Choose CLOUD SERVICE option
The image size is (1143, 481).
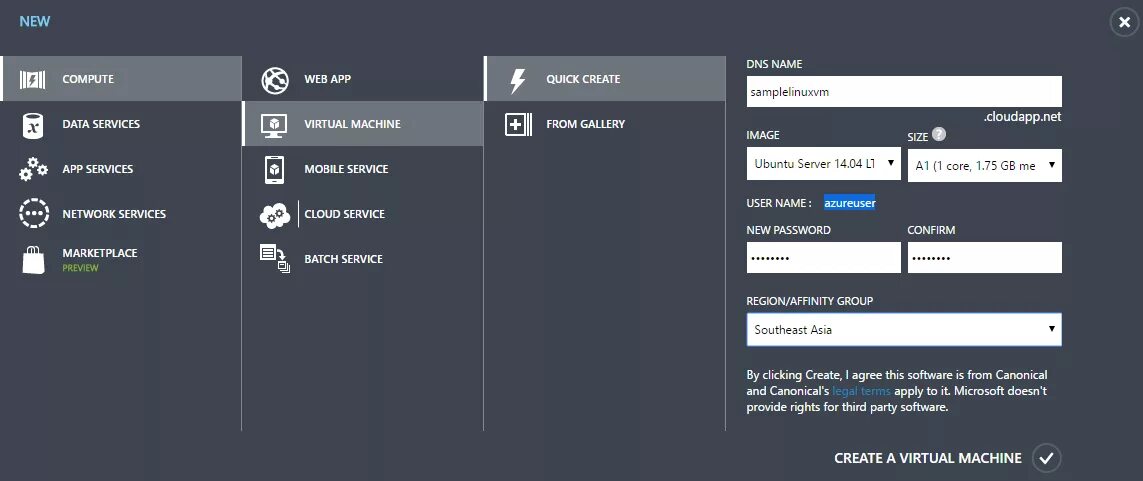tap(362, 214)
